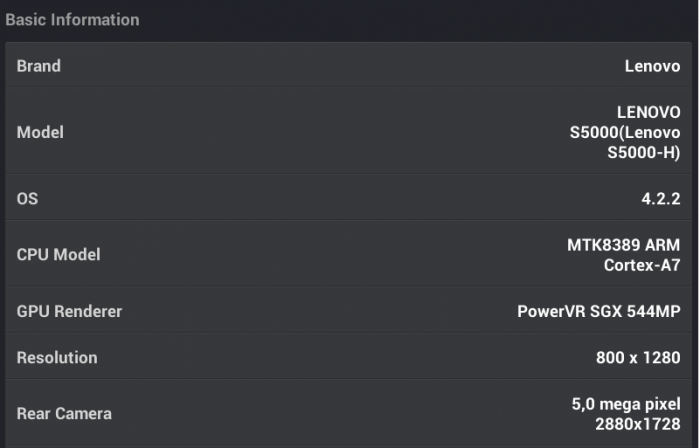Click the 4.2.2 OS version value
The width and height of the screenshot is (700, 448).
click(660, 198)
